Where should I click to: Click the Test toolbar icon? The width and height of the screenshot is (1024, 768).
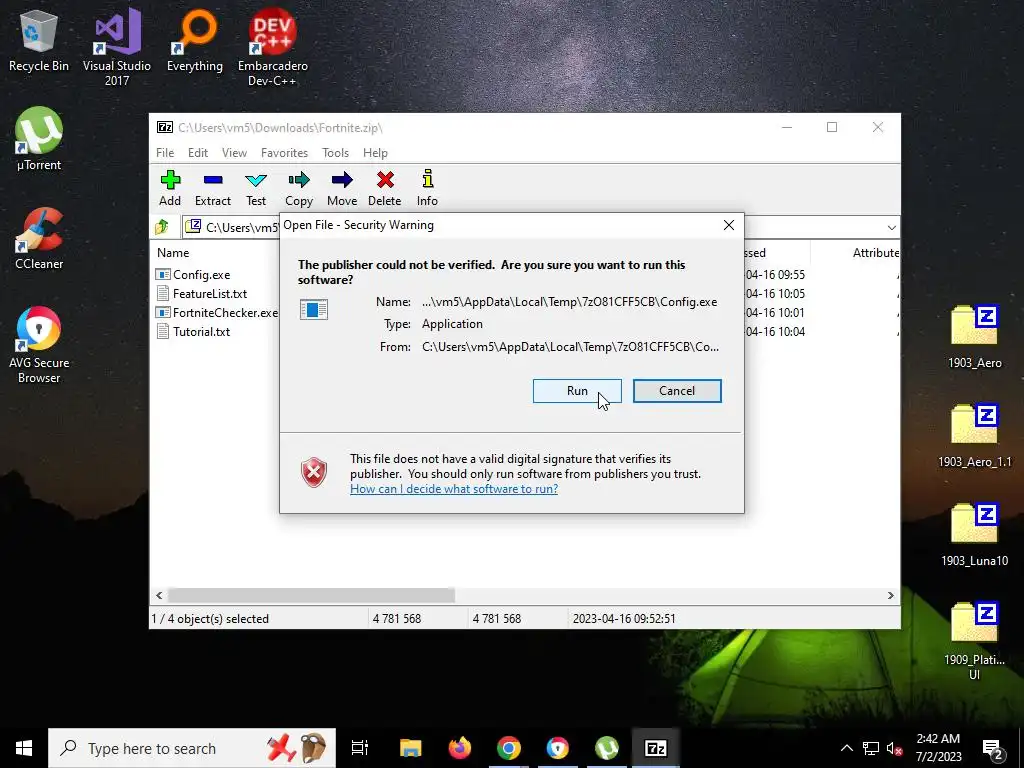tap(256, 188)
